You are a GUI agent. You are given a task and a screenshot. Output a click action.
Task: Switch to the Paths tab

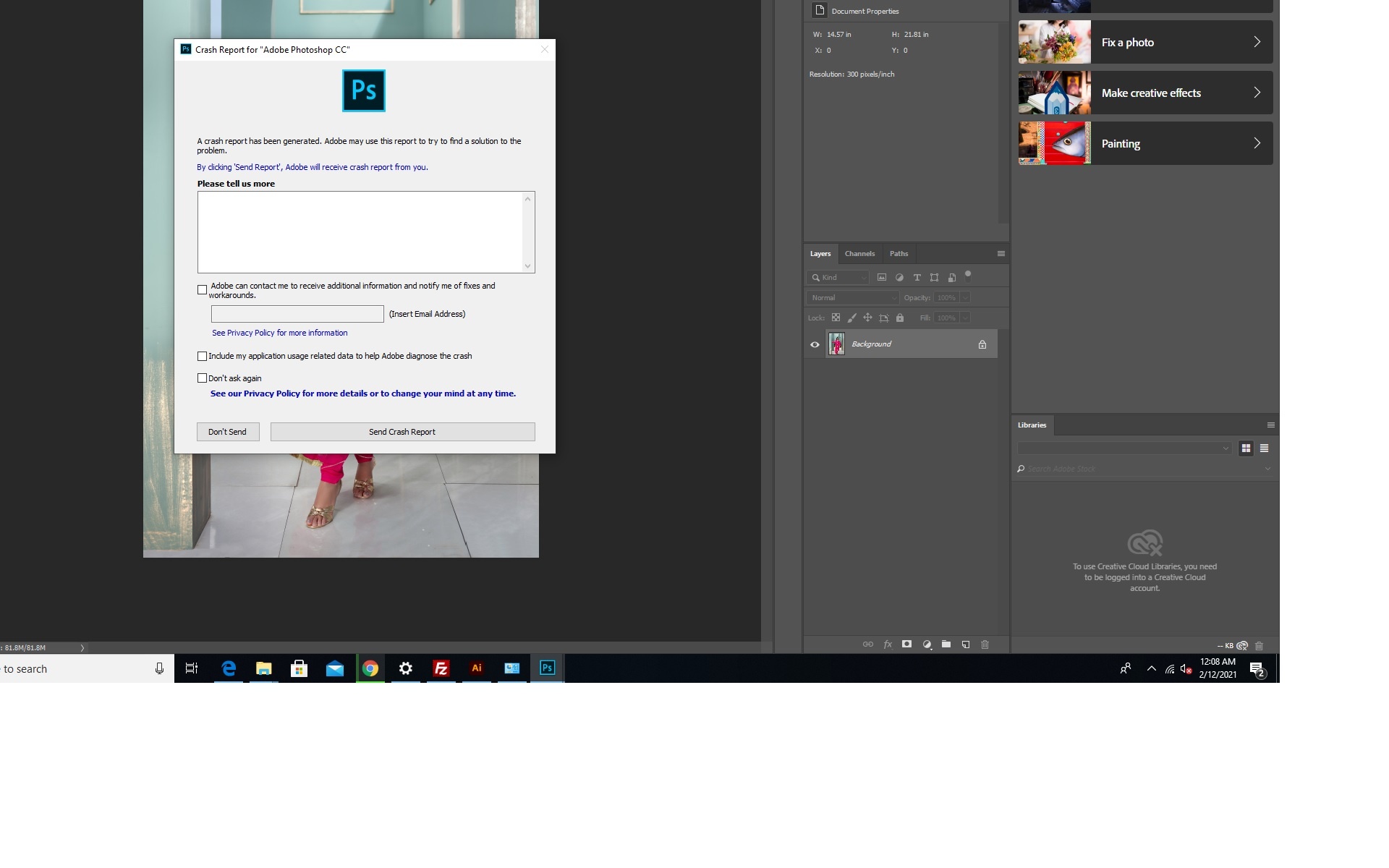point(899,254)
